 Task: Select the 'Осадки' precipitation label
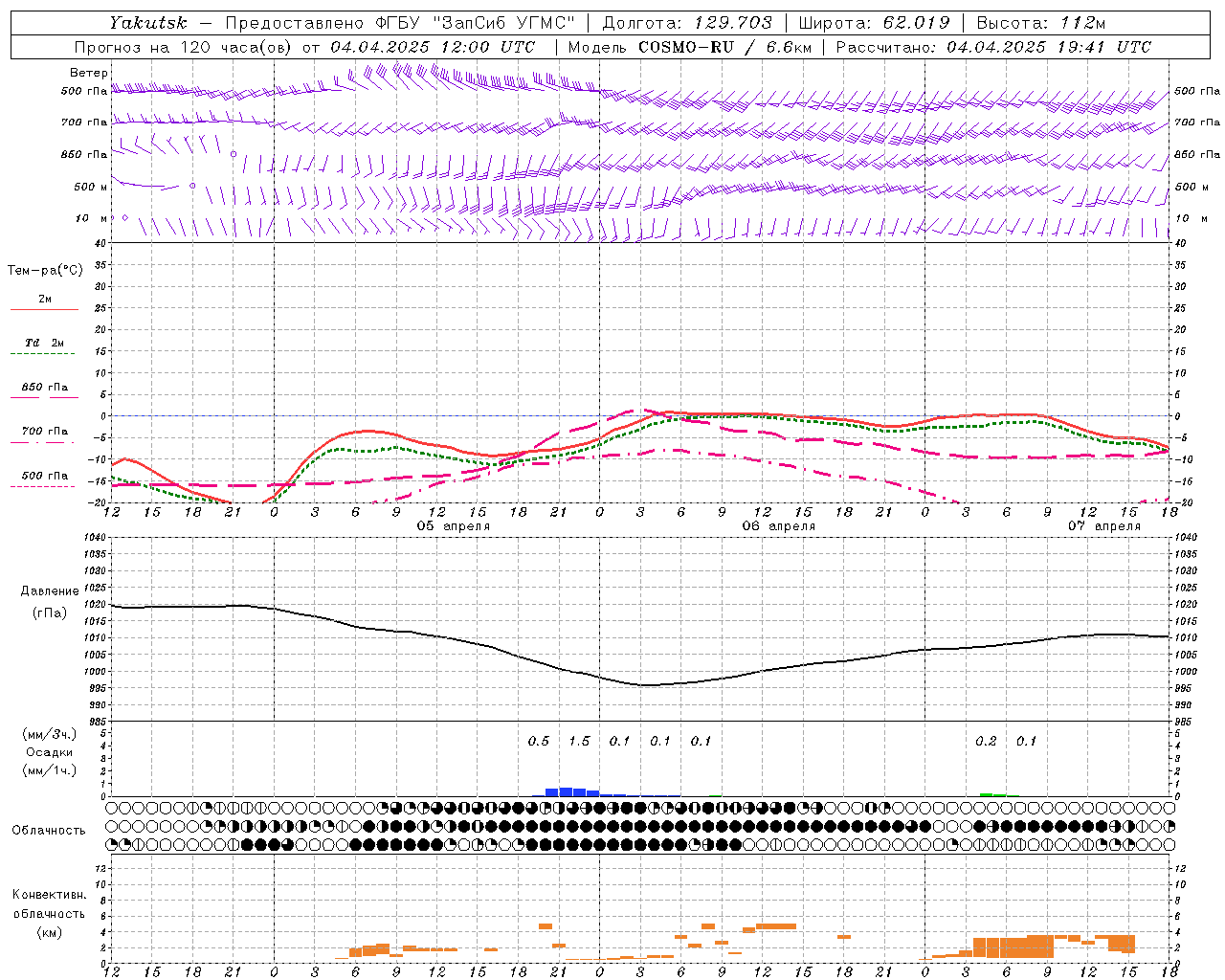point(50,752)
